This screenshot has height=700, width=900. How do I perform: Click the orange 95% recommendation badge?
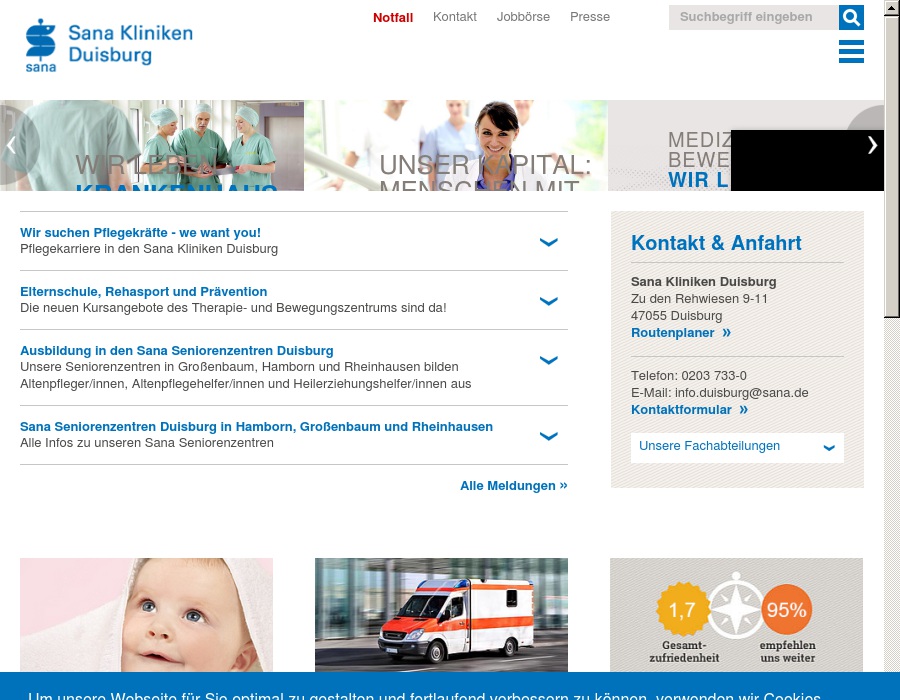click(x=787, y=610)
